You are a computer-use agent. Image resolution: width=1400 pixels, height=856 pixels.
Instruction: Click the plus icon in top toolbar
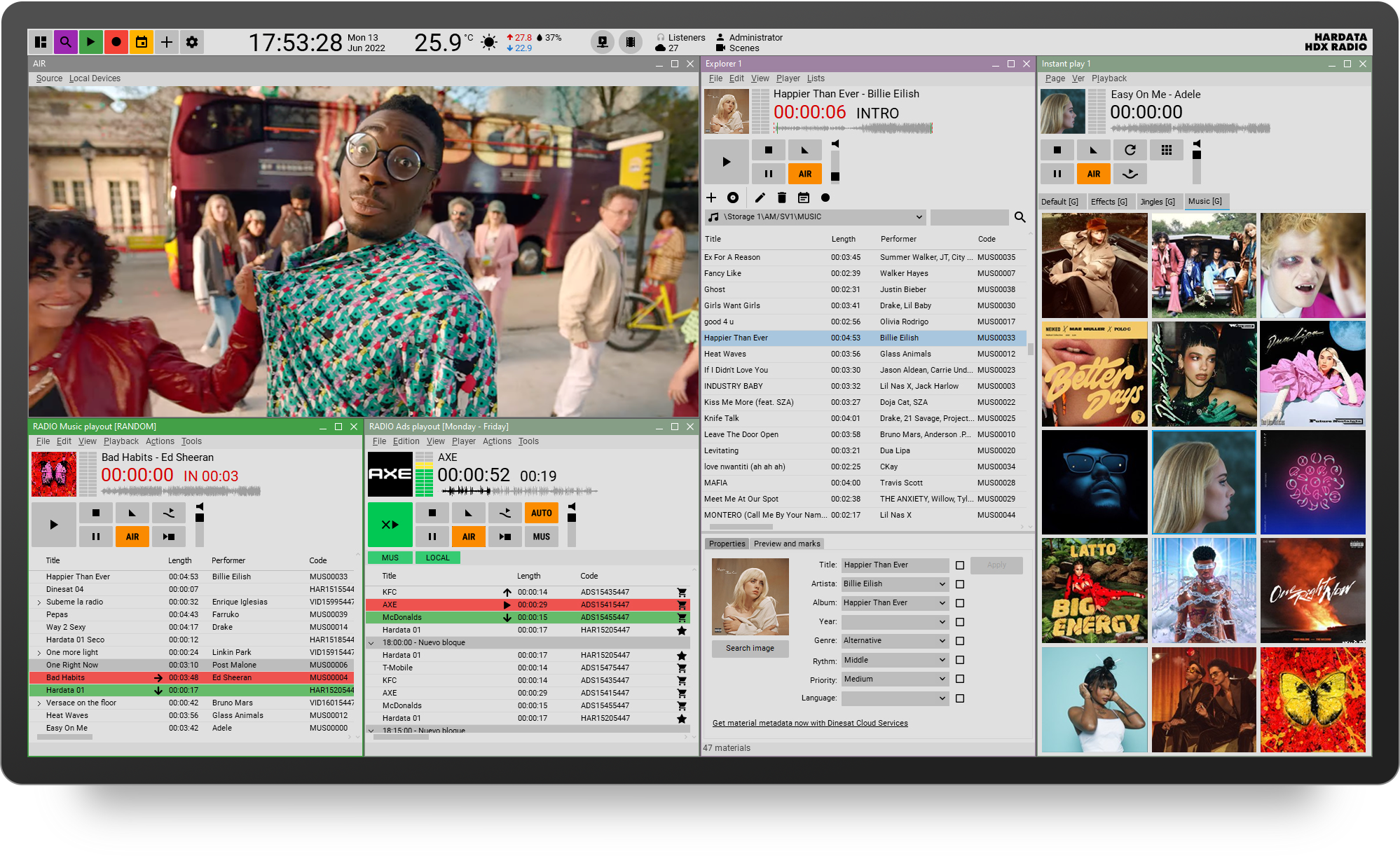pos(167,42)
